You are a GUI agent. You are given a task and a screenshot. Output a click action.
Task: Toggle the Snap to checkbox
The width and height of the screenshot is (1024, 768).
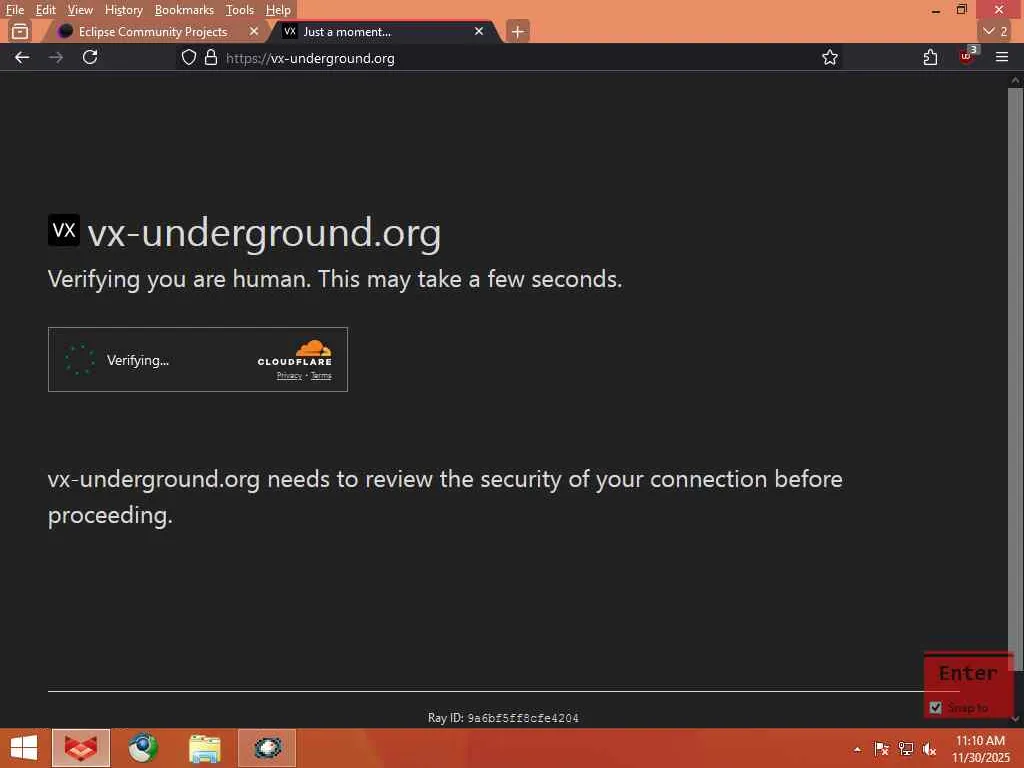pos(935,707)
